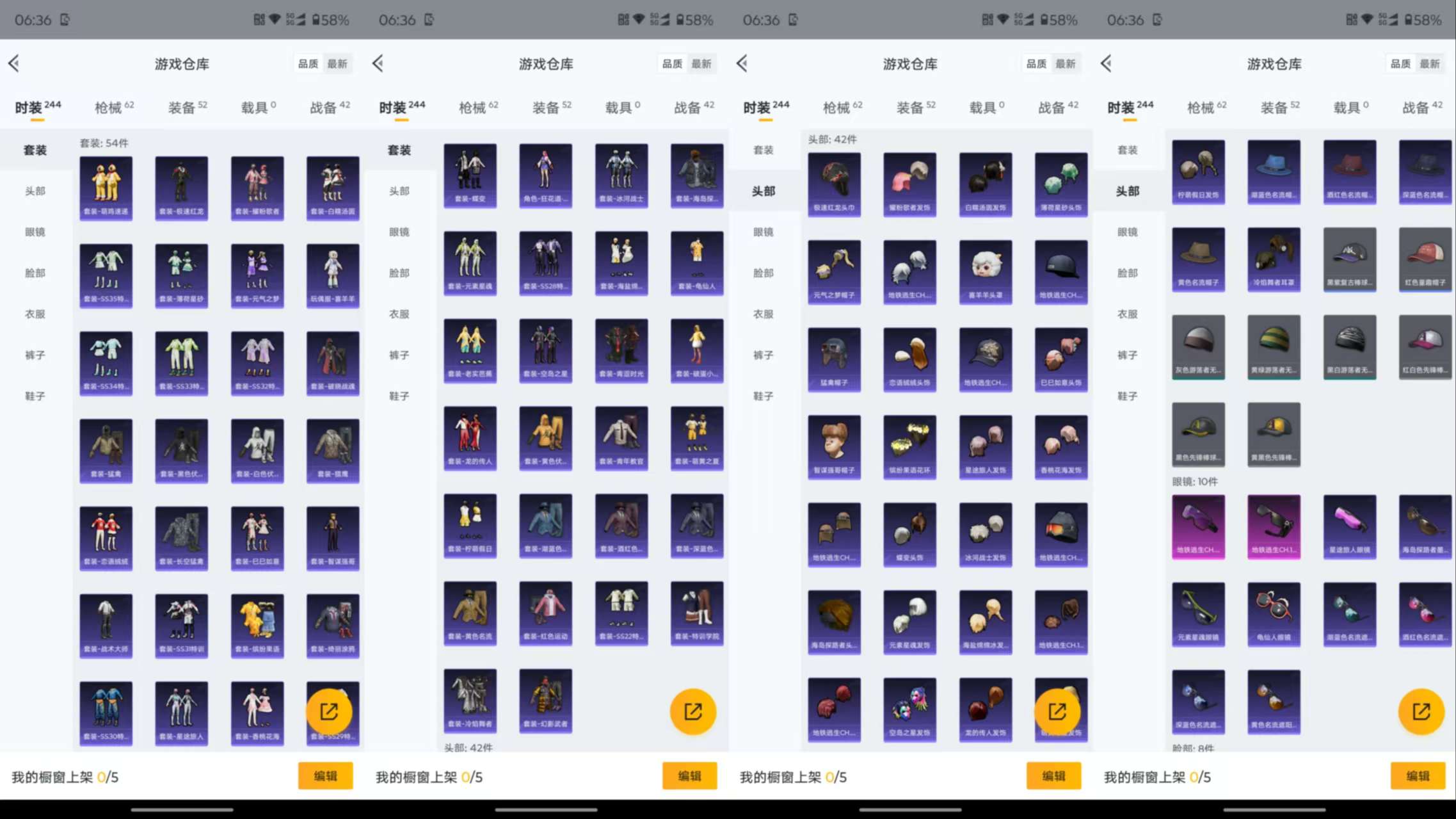This screenshot has width=1456, height=819.
Task: Tap the back arrow icon
Action: point(14,63)
